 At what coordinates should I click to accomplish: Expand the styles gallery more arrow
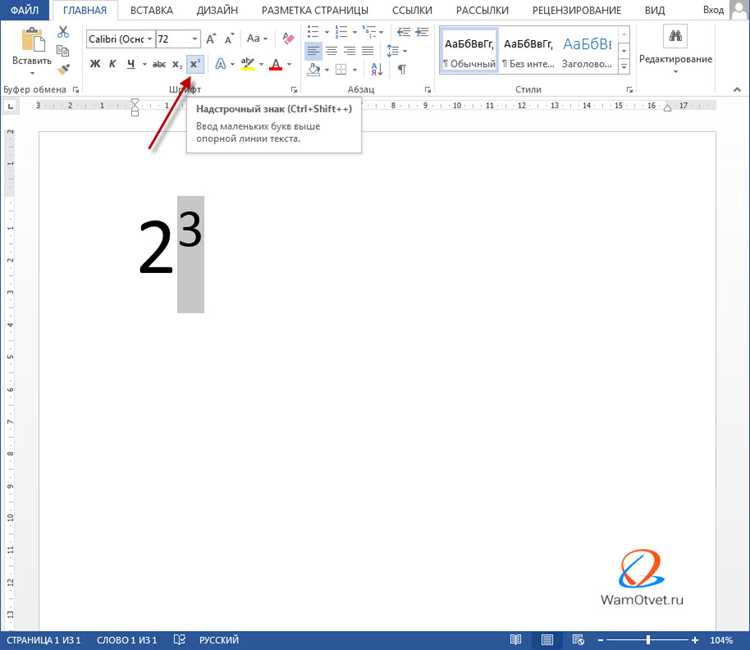coord(624,66)
